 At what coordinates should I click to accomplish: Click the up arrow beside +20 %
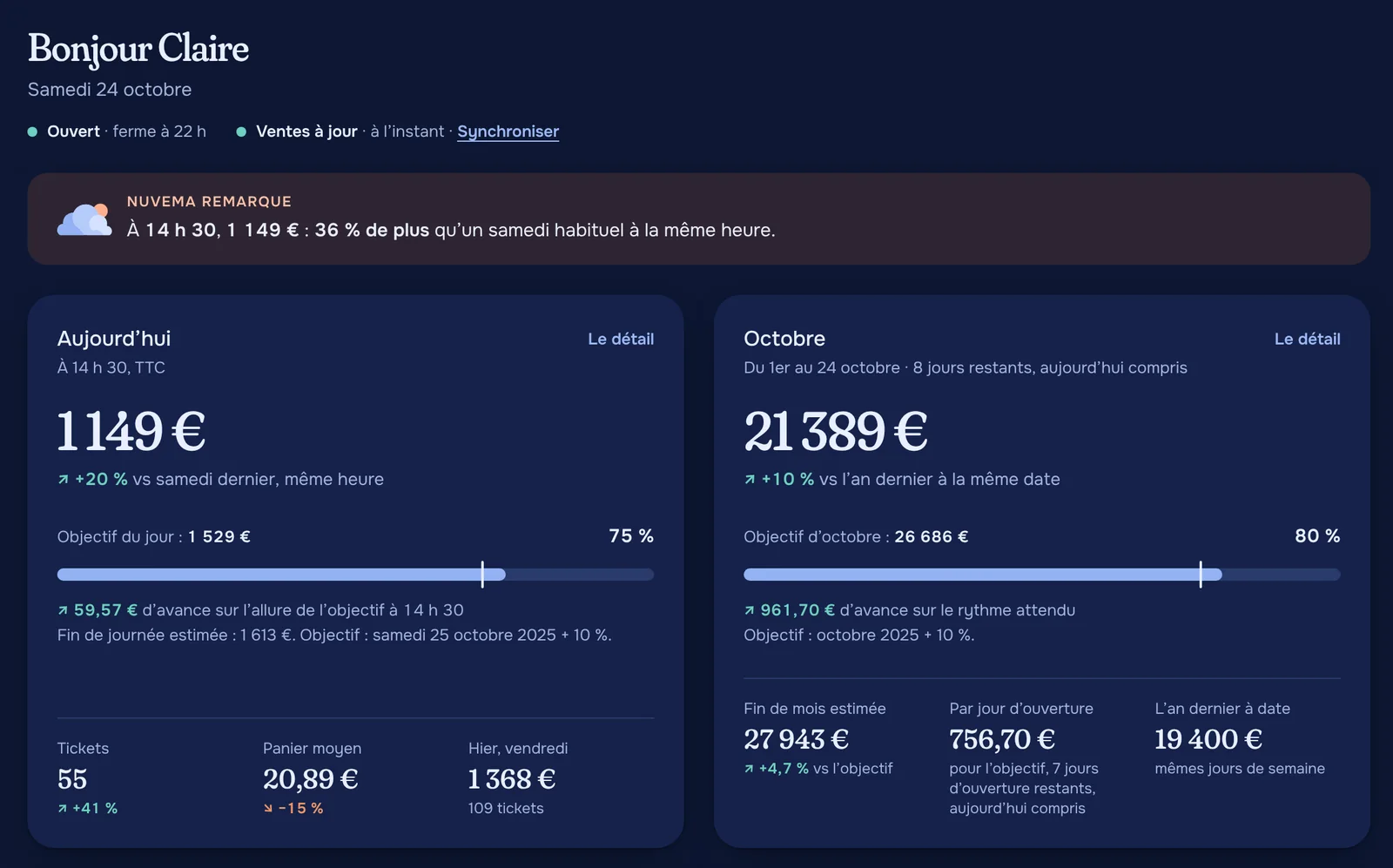tap(63, 480)
